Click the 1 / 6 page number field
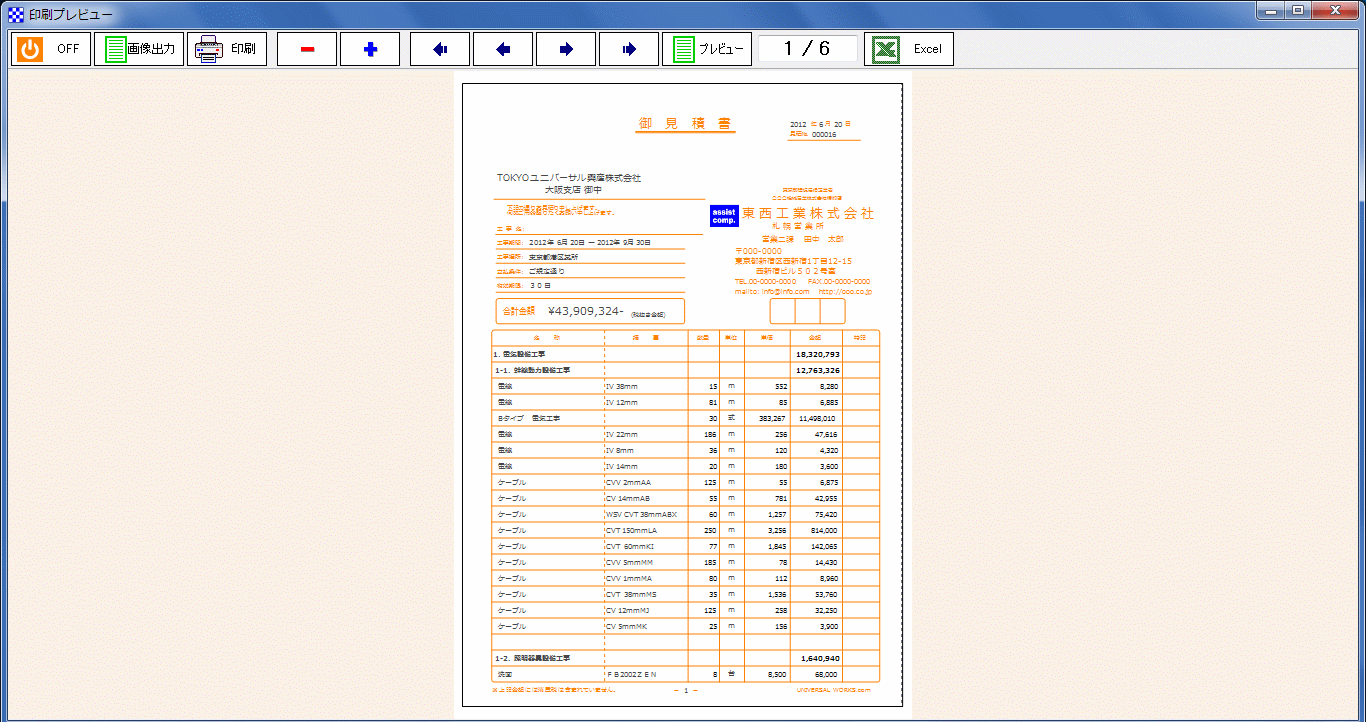The height and width of the screenshot is (722, 1366). (x=807, y=49)
